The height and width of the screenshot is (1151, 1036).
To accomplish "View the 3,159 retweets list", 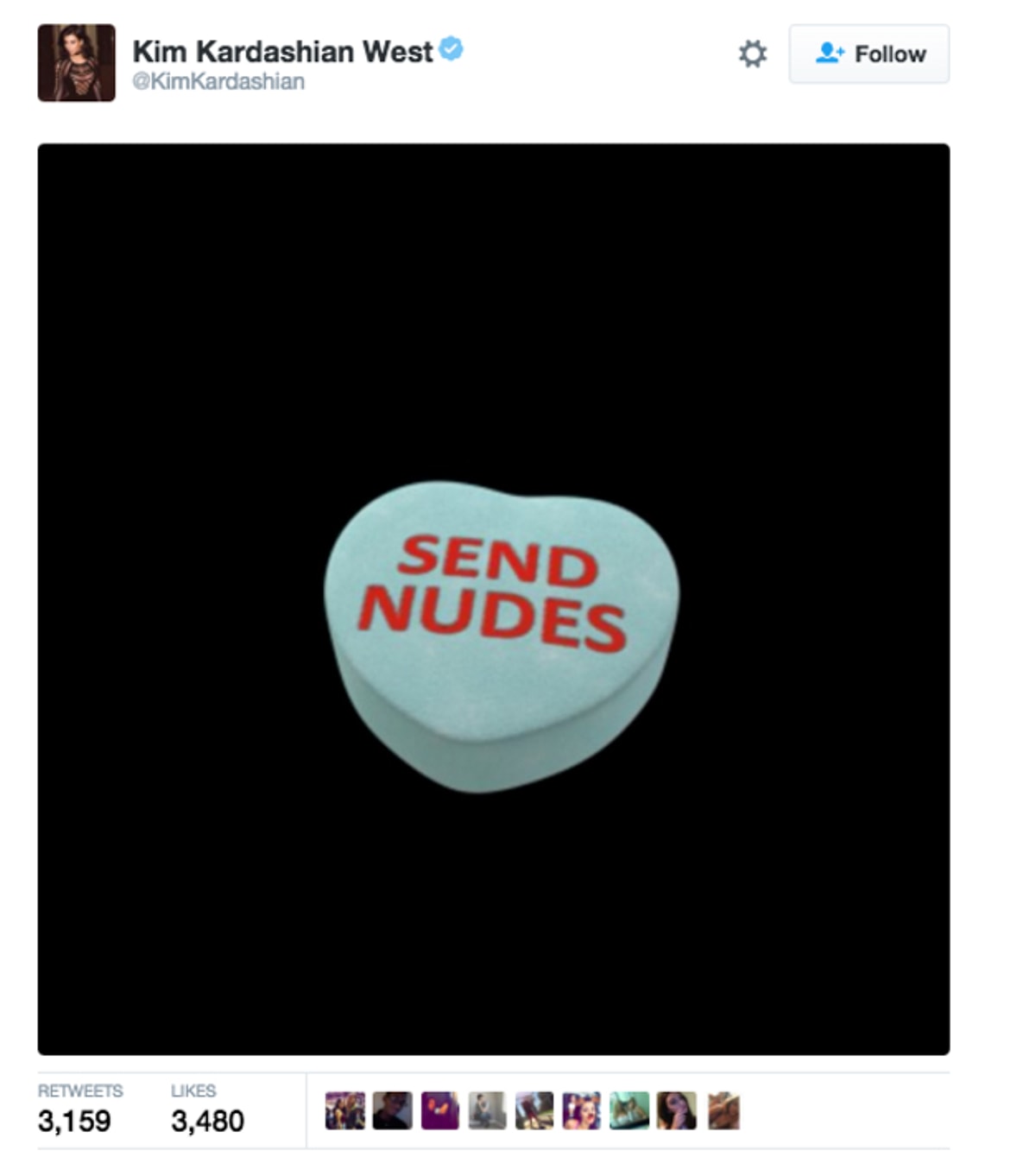I will pyautogui.click(x=74, y=1121).
